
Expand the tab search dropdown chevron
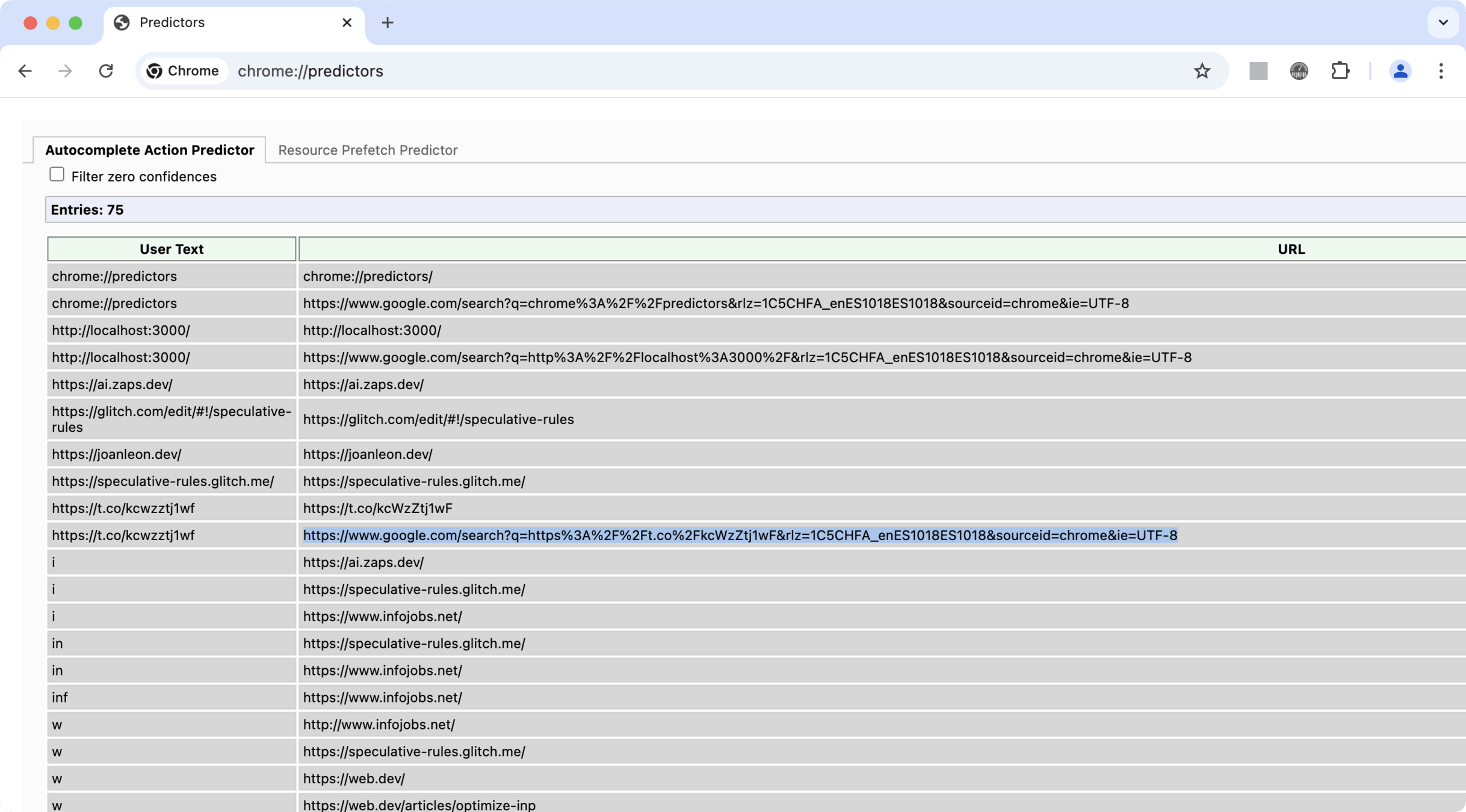(x=1443, y=23)
